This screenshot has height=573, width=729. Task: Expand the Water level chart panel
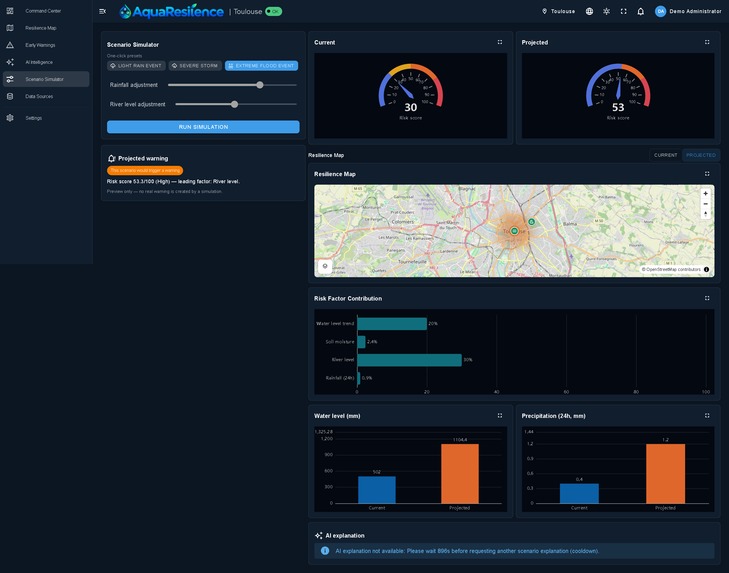tap(500, 415)
